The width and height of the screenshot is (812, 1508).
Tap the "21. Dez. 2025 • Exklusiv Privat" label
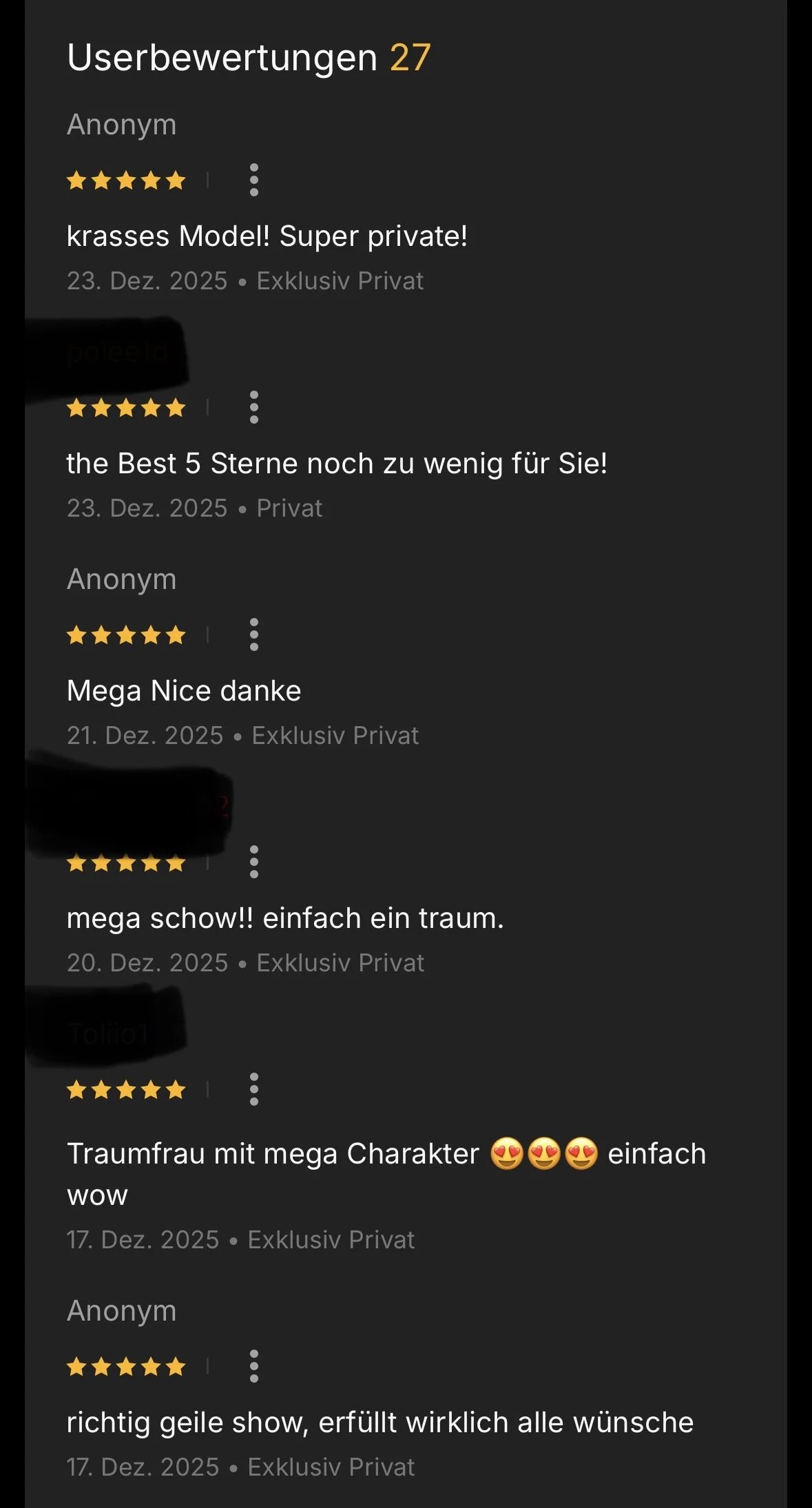coord(242,736)
